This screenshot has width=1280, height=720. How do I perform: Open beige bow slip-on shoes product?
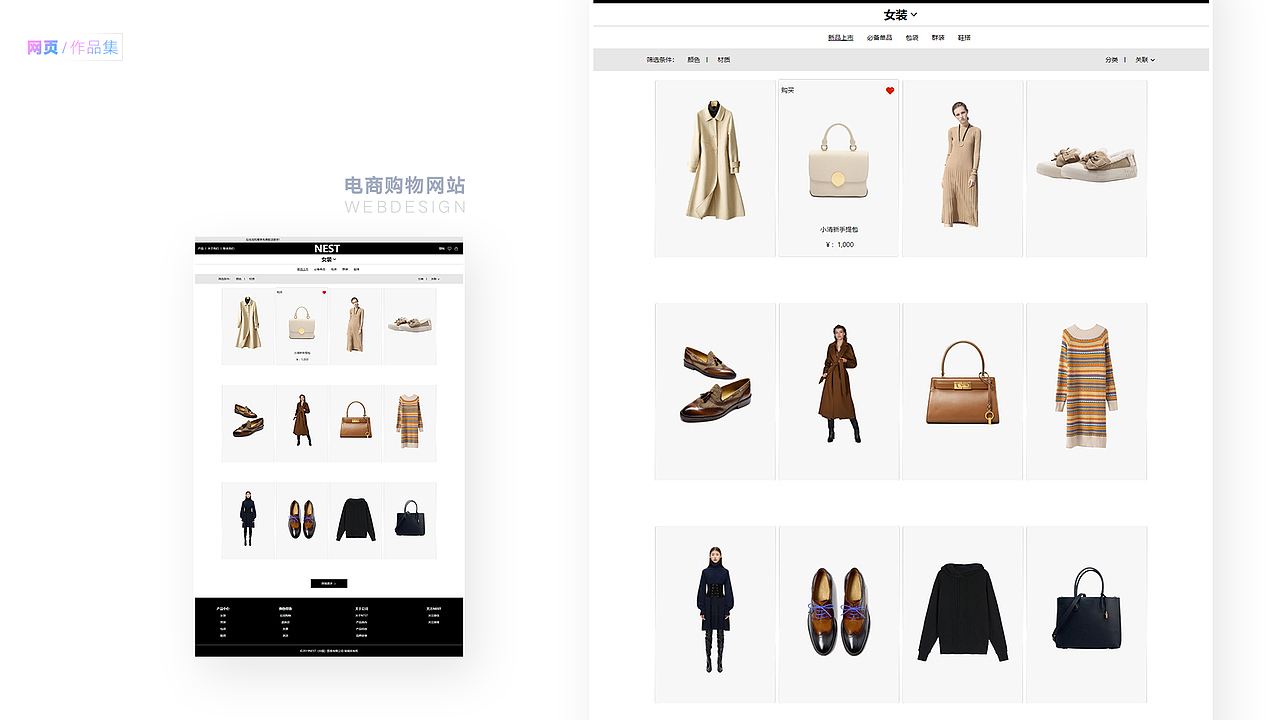1086,168
